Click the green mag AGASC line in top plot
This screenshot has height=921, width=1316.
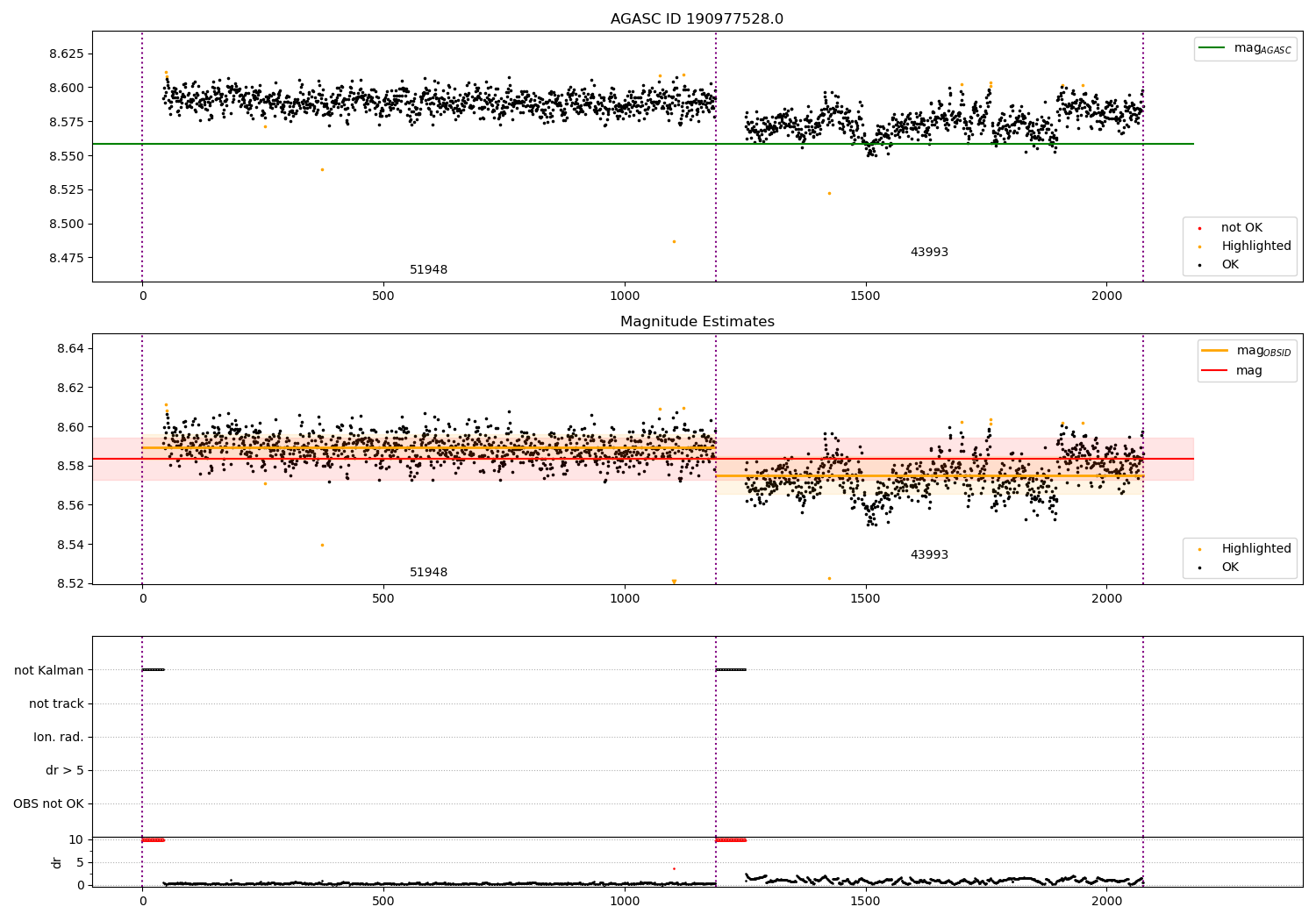[643, 144]
